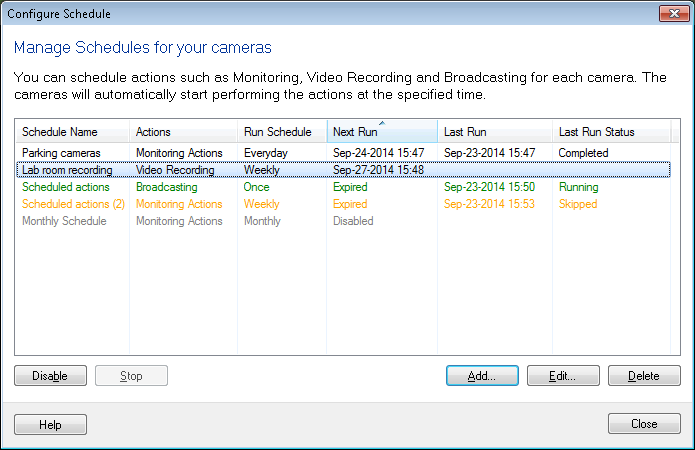This screenshot has height=450, width=695.
Task: Click the Skipped status cell
Action: tap(578, 204)
